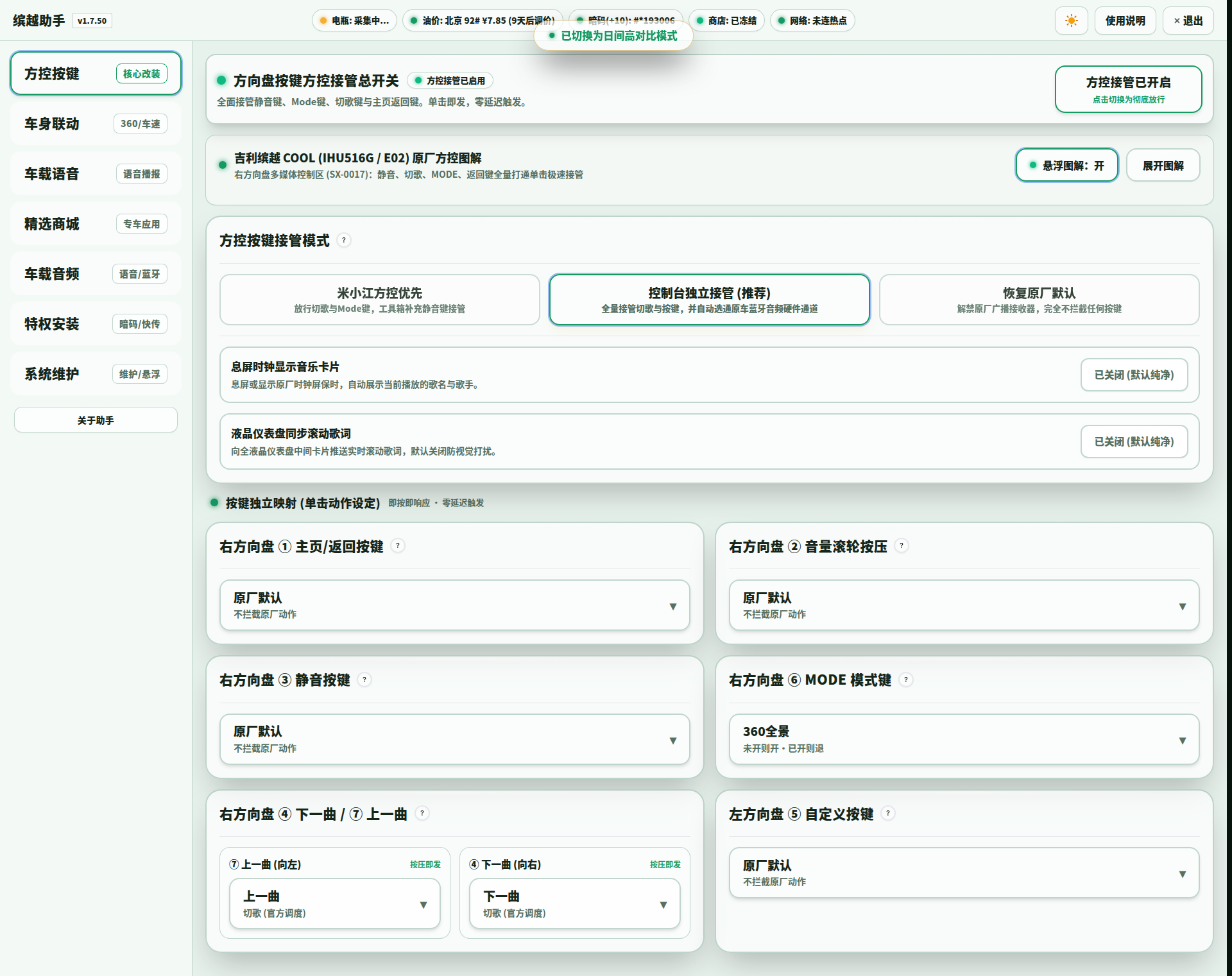Select 恢复原厂默认 mode
Screen dimensions: 1232x976
1039,300
